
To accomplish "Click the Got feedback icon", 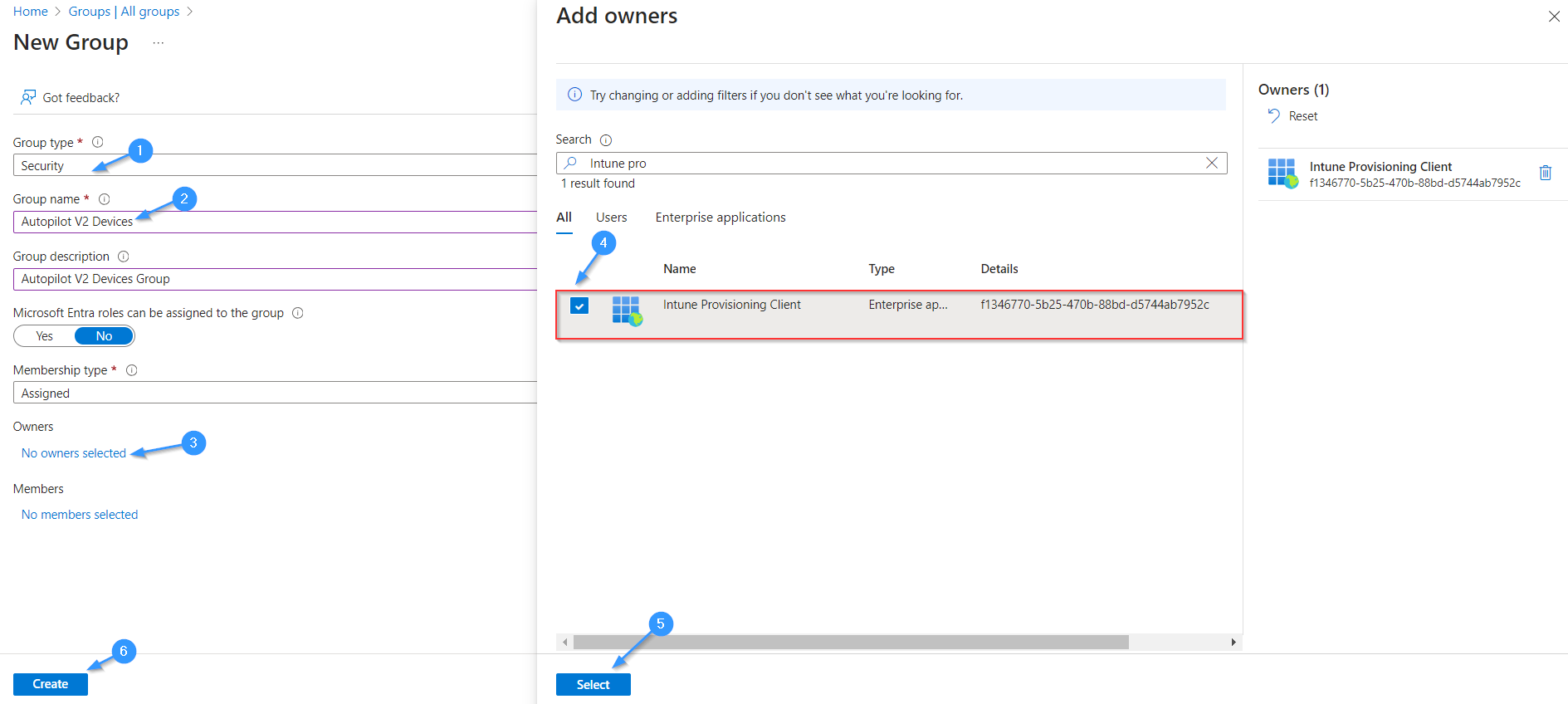I will pyautogui.click(x=28, y=97).
